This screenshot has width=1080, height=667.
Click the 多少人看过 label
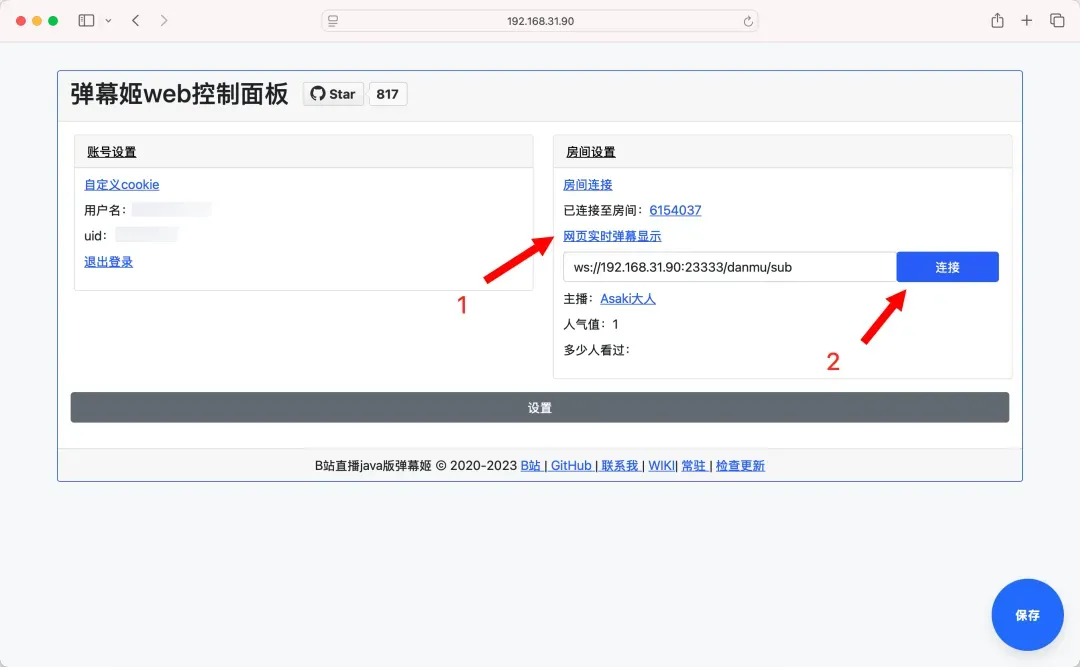pos(596,350)
